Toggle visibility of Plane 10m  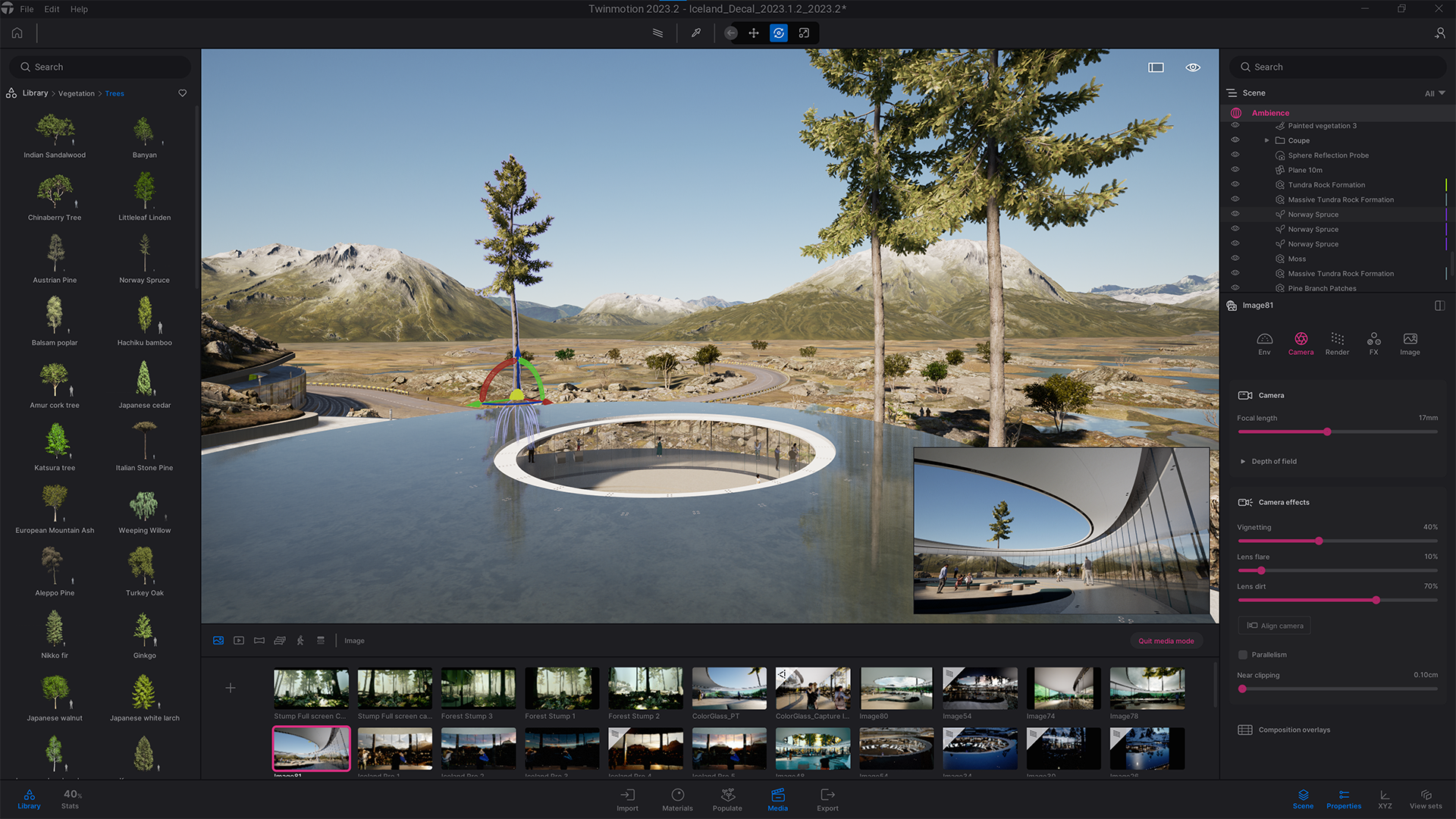pos(1235,169)
